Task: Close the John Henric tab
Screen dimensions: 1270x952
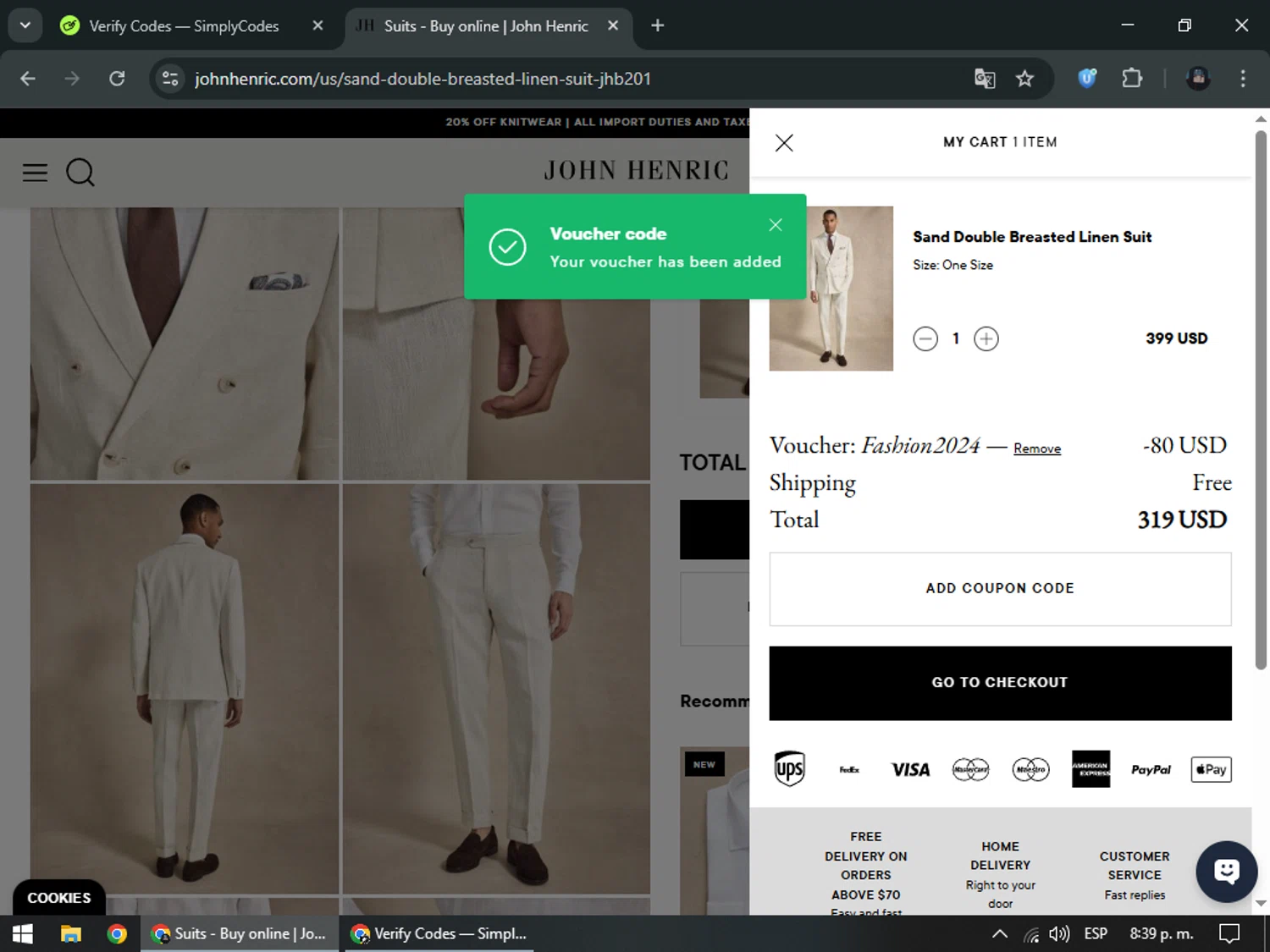Action: [x=613, y=25]
